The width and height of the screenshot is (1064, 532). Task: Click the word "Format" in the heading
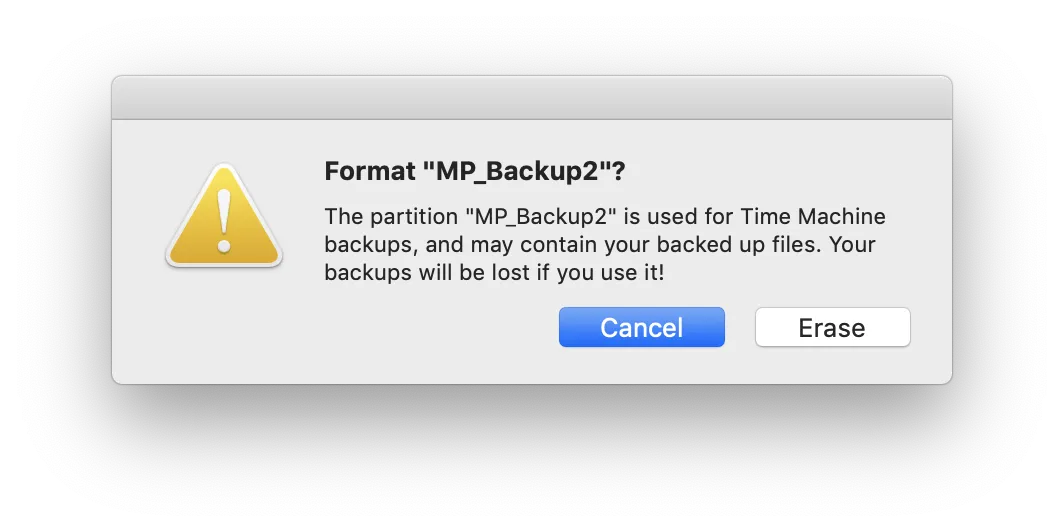[x=369, y=172]
